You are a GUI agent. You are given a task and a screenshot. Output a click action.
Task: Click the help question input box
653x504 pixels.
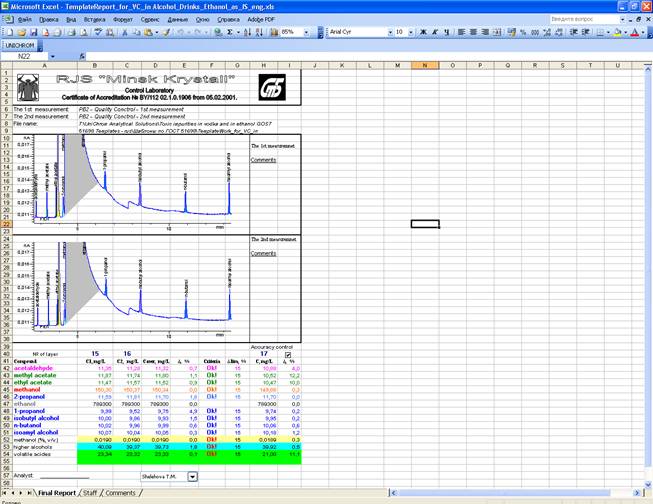pyautogui.click(x=584, y=19)
